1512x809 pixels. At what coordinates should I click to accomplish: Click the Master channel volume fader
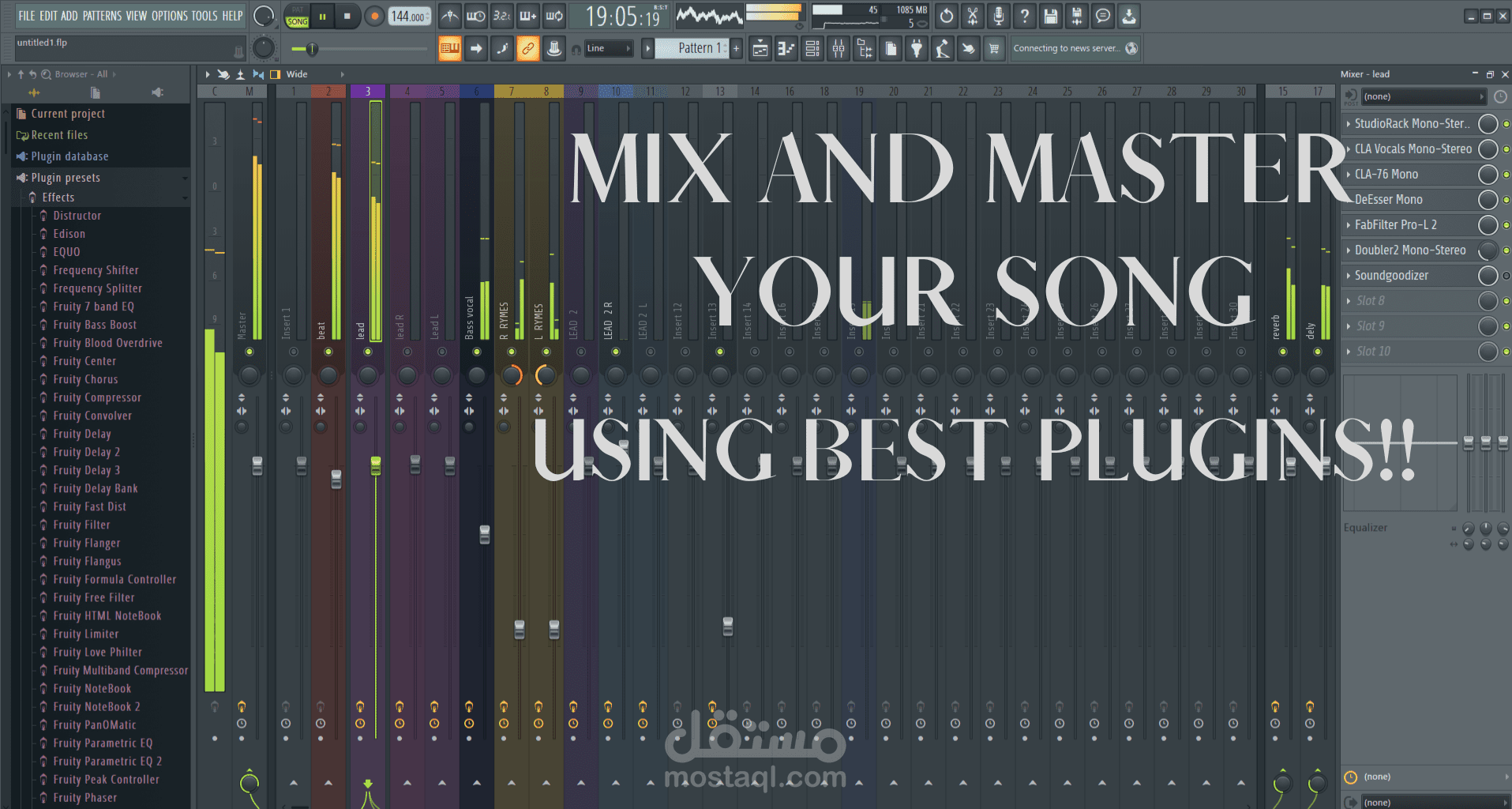tap(256, 466)
